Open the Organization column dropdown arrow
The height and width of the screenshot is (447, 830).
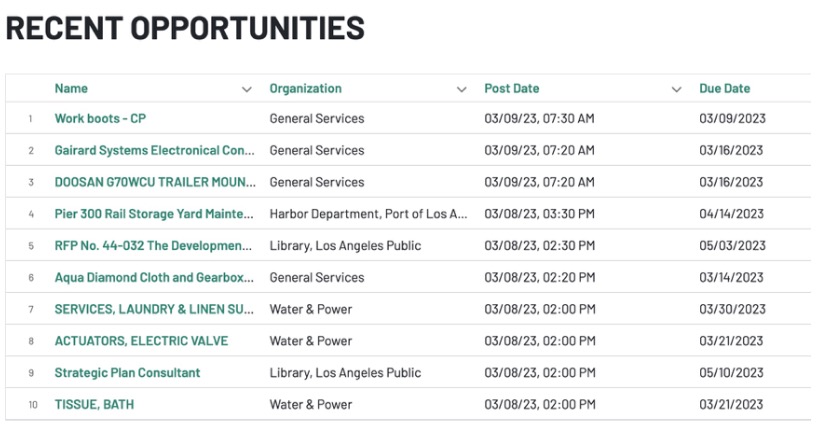tap(461, 89)
